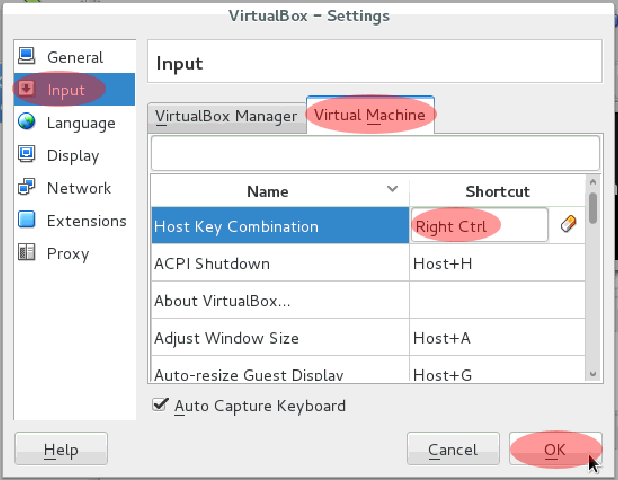Click the Display monitor icon
618x480 pixels.
[x=26, y=154]
